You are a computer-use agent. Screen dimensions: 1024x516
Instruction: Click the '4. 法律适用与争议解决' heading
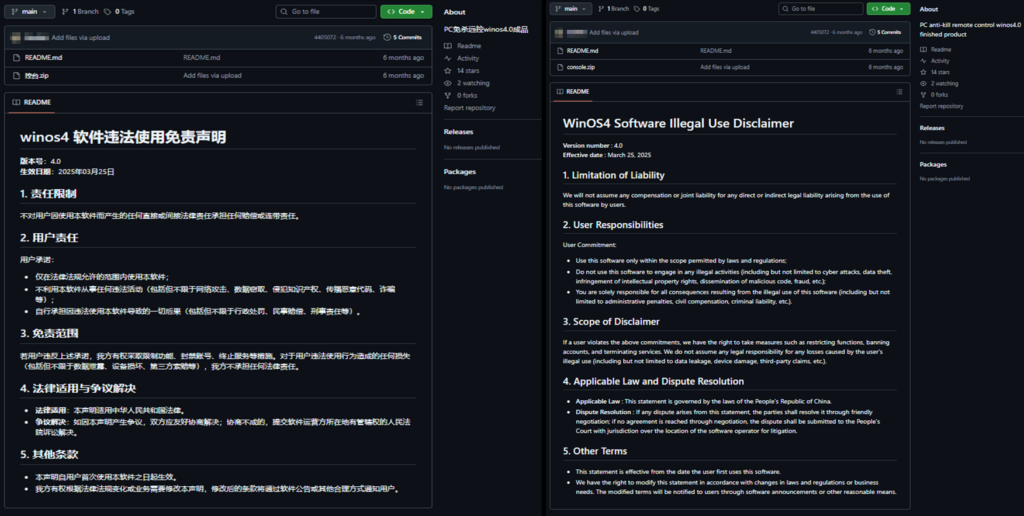[78, 389]
